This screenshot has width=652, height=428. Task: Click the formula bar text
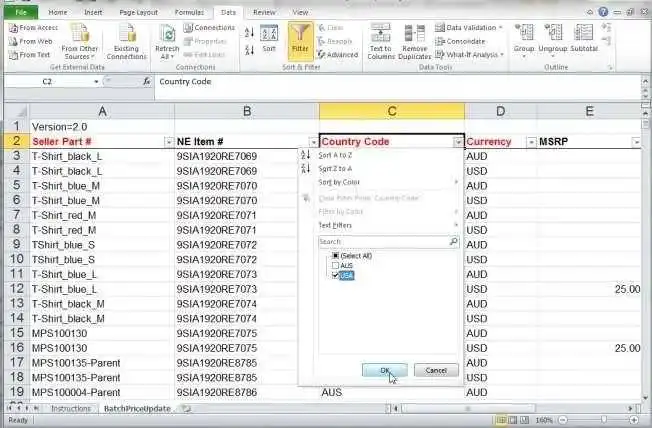click(185, 82)
